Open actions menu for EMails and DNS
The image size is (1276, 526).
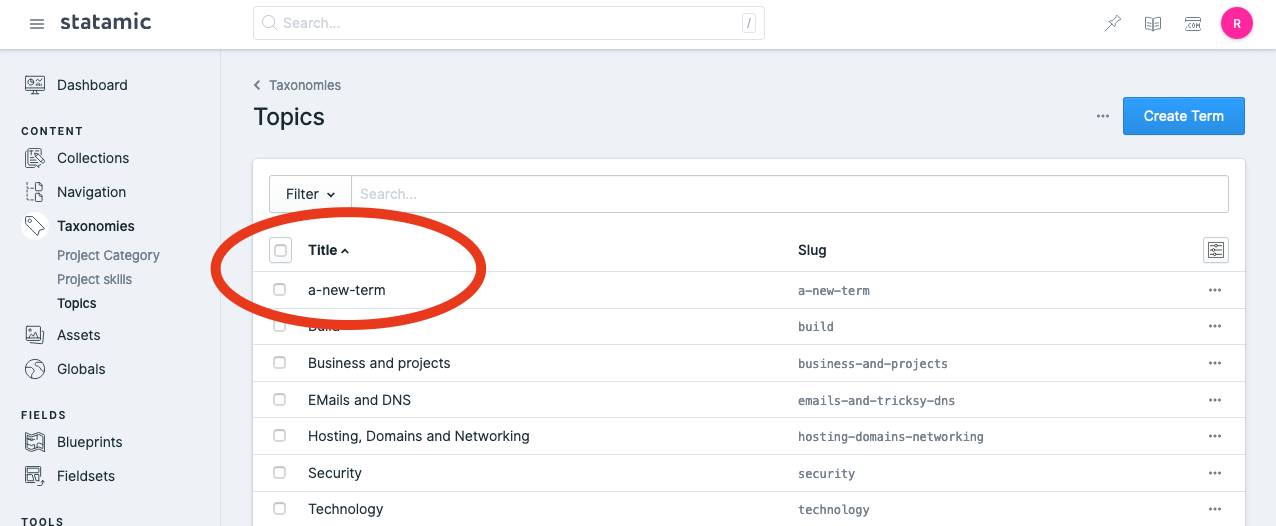tap(1215, 400)
